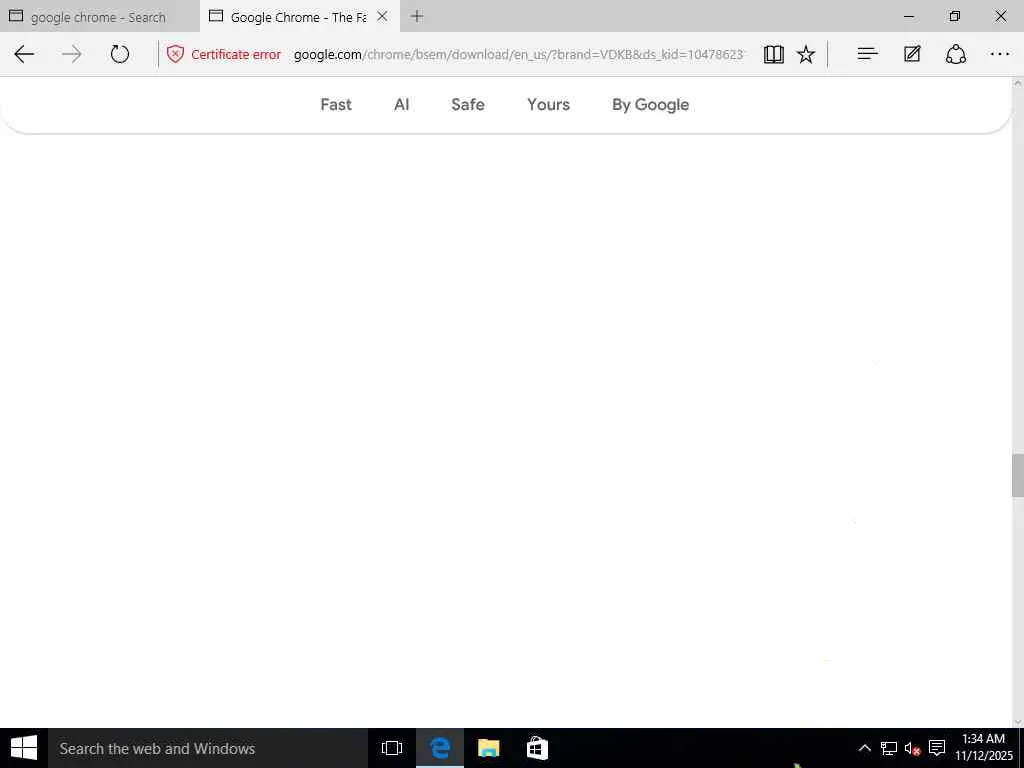Jump to the AI section
The height and width of the screenshot is (768, 1024).
tap(402, 104)
